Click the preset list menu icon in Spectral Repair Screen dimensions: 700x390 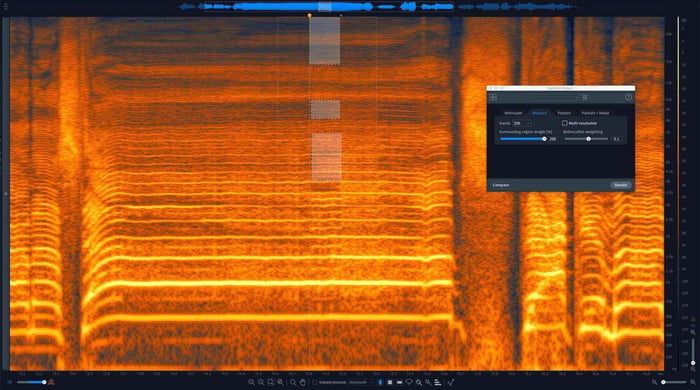[x=585, y=97]
